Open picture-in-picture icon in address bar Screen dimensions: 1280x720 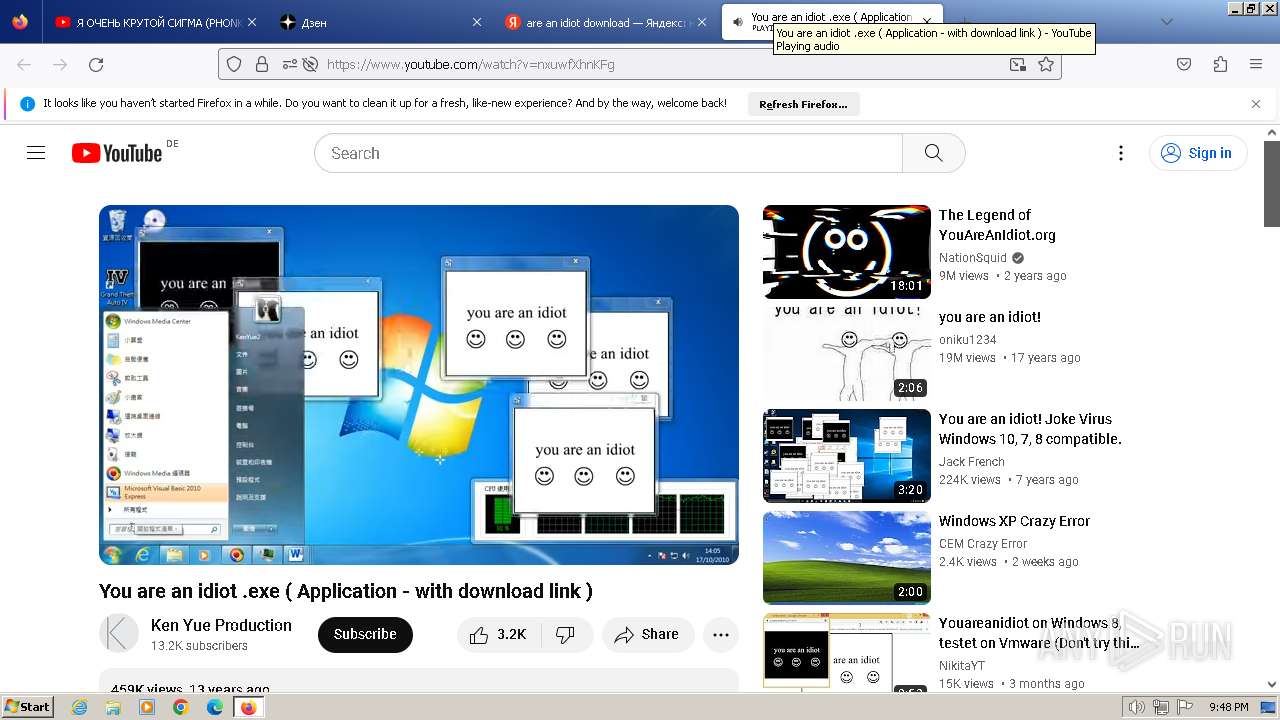coord(1017,64)
